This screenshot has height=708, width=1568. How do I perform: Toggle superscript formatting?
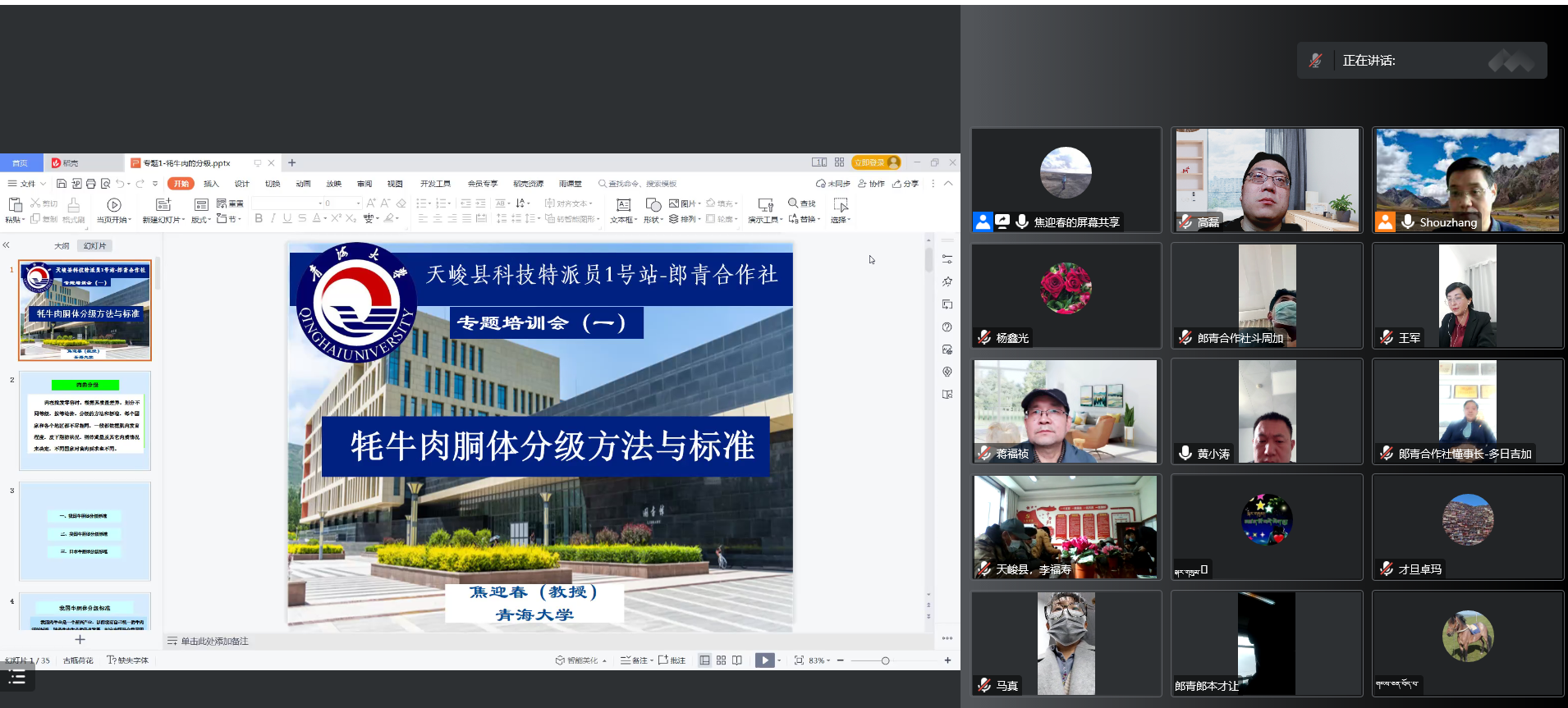tap(336, 218)
